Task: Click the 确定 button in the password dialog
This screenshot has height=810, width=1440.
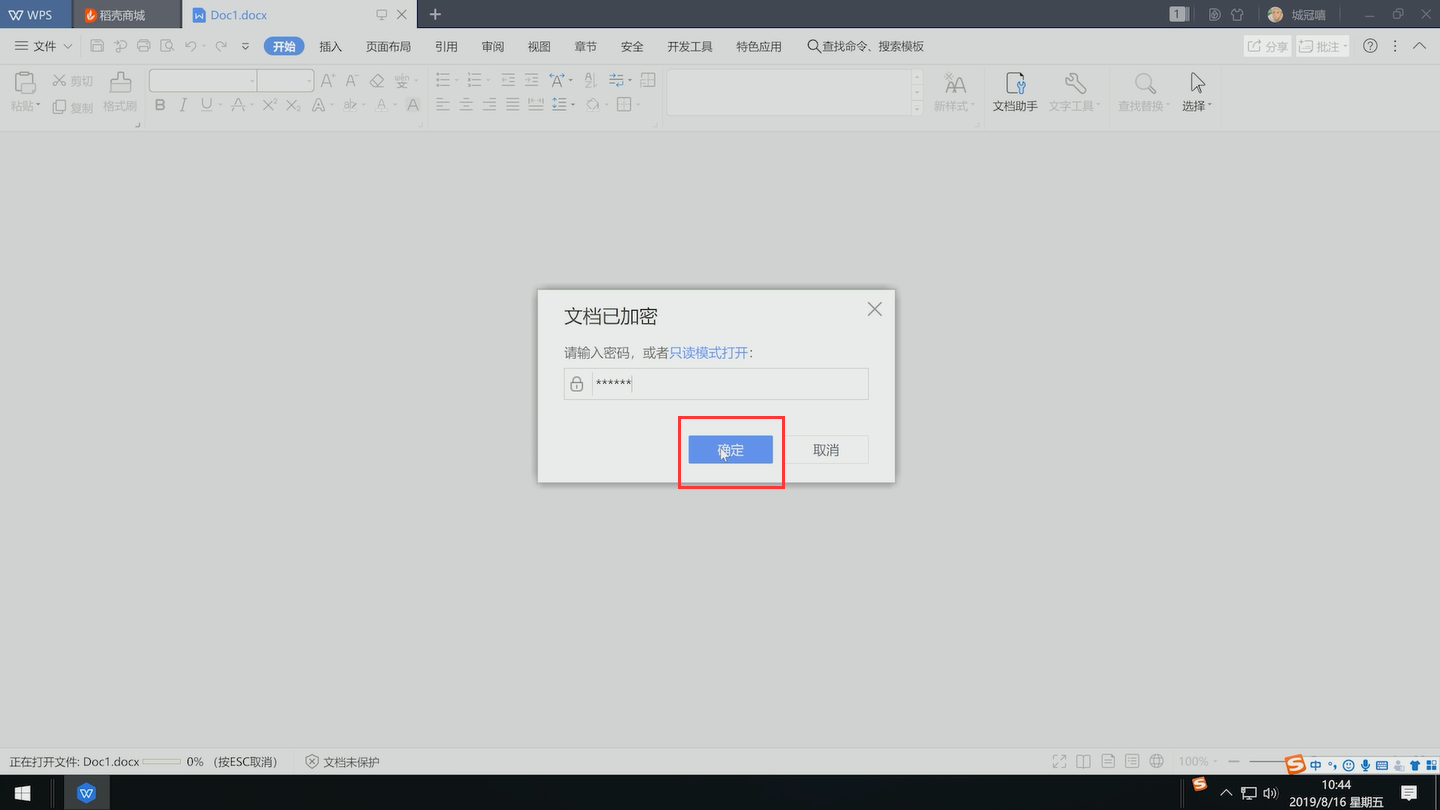Action: [x=730, y=450]
